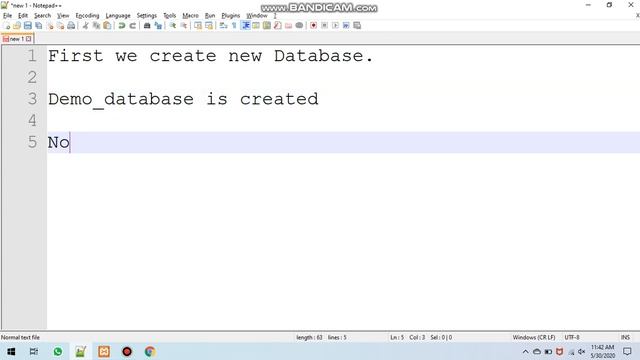Open the Action Center notifications icon

coord(627,351)
